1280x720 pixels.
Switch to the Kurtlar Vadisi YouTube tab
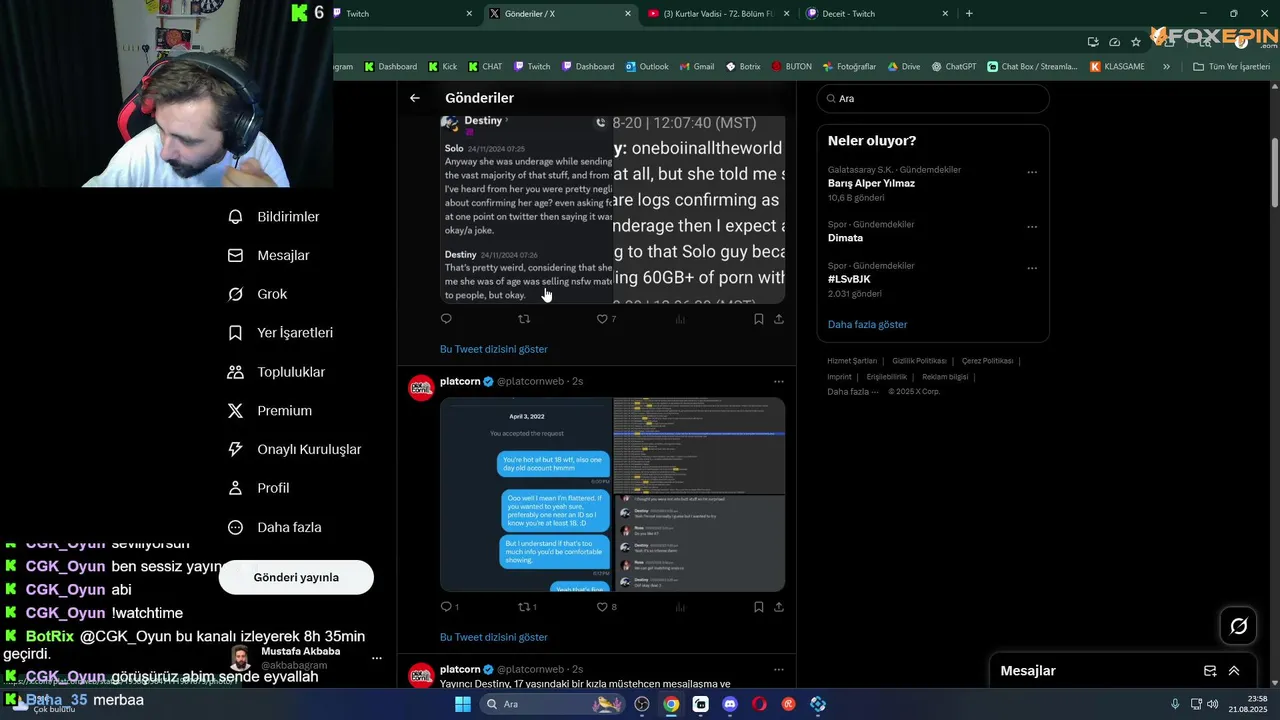pos(718,14)
